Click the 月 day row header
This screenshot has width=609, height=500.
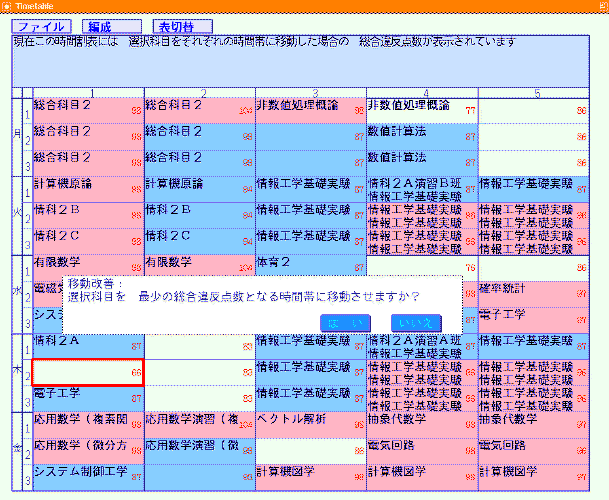coord(17,131)
